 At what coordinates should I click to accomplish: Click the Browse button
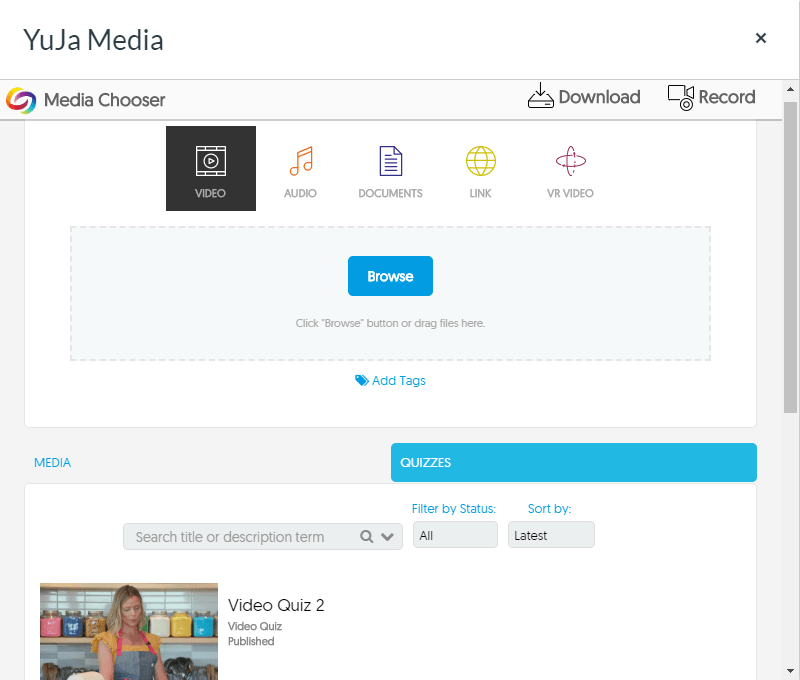pos(390,276)
